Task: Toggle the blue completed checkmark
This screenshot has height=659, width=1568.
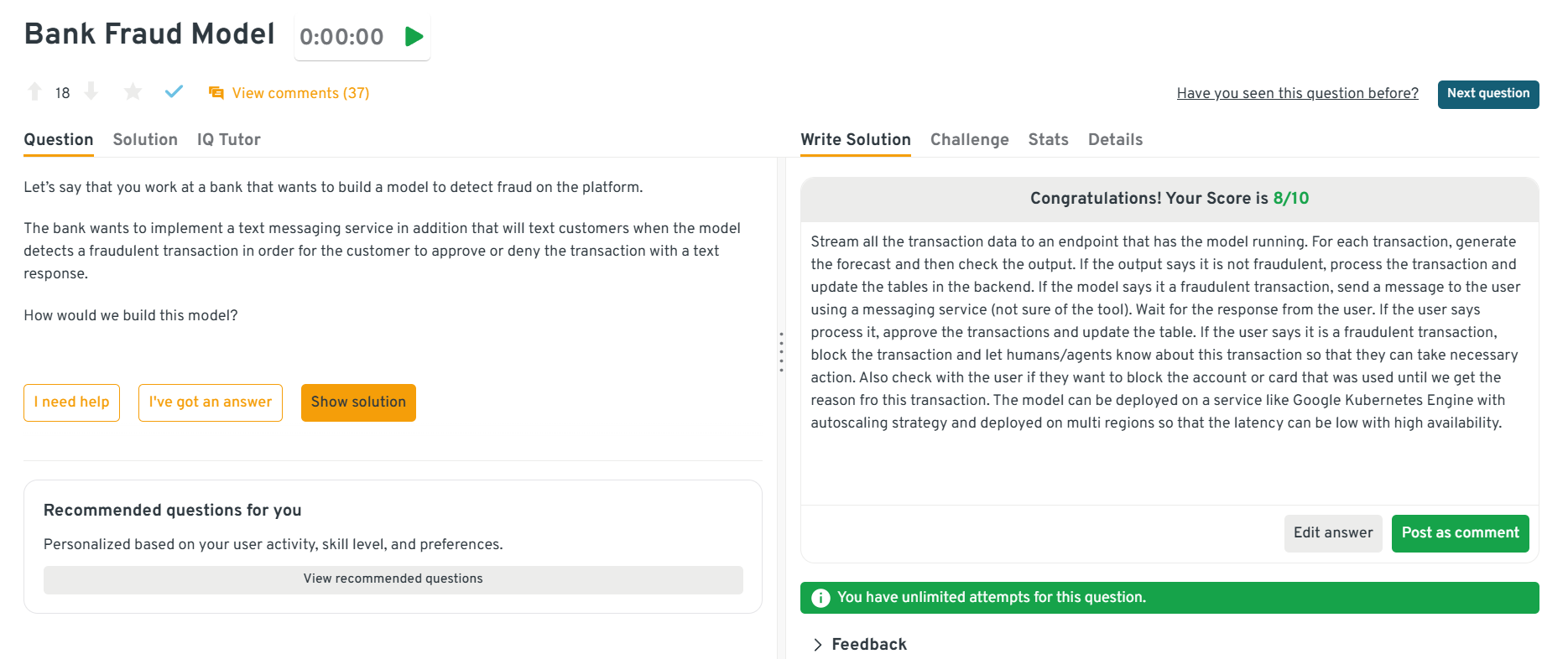Action: 174,92
